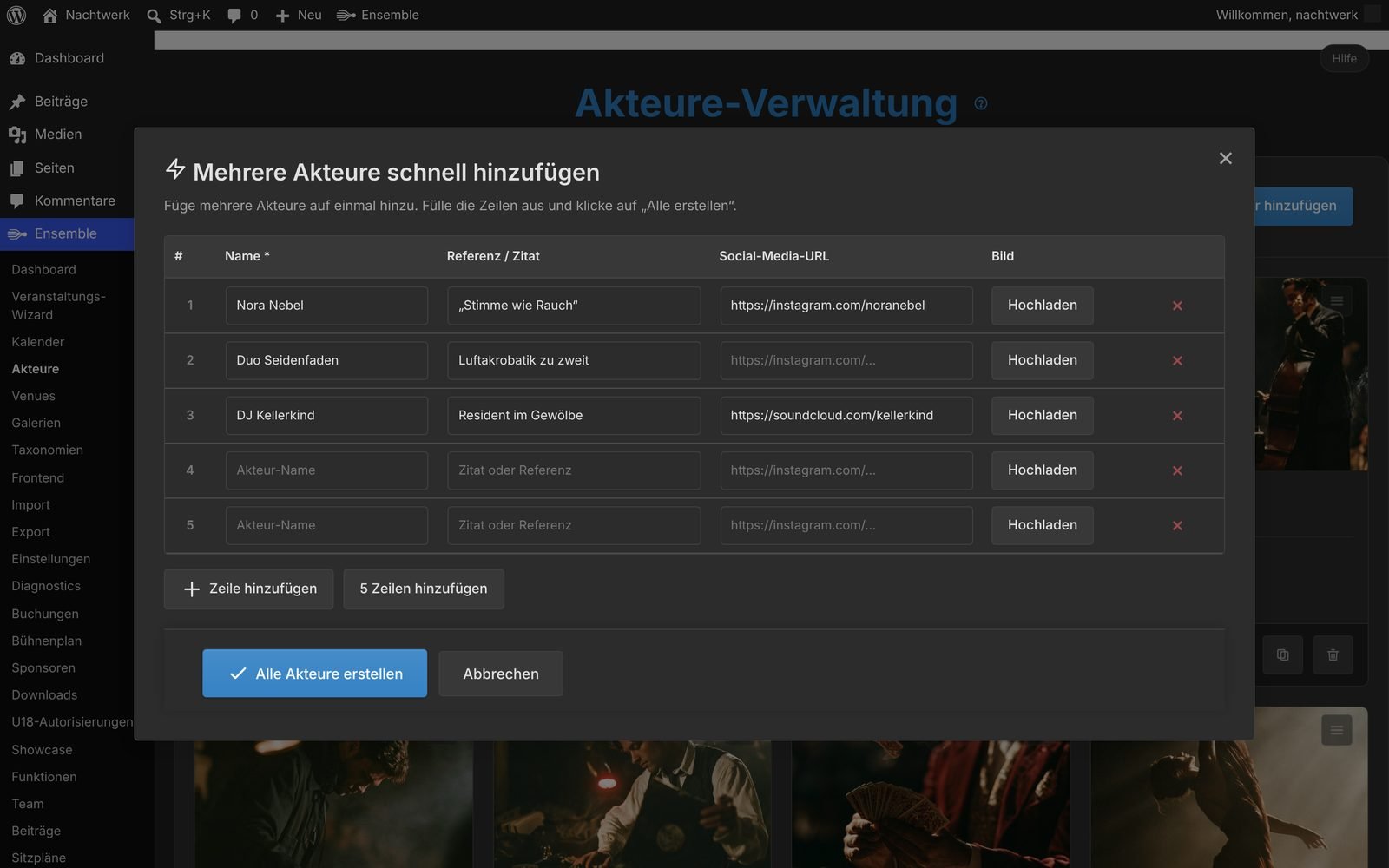Click the field containing Resident im Gewölbe

(574, 416)
